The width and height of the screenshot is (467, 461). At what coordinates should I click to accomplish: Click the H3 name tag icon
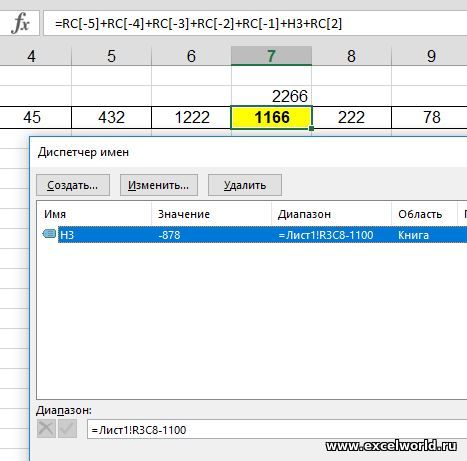(x=50, y=234)
